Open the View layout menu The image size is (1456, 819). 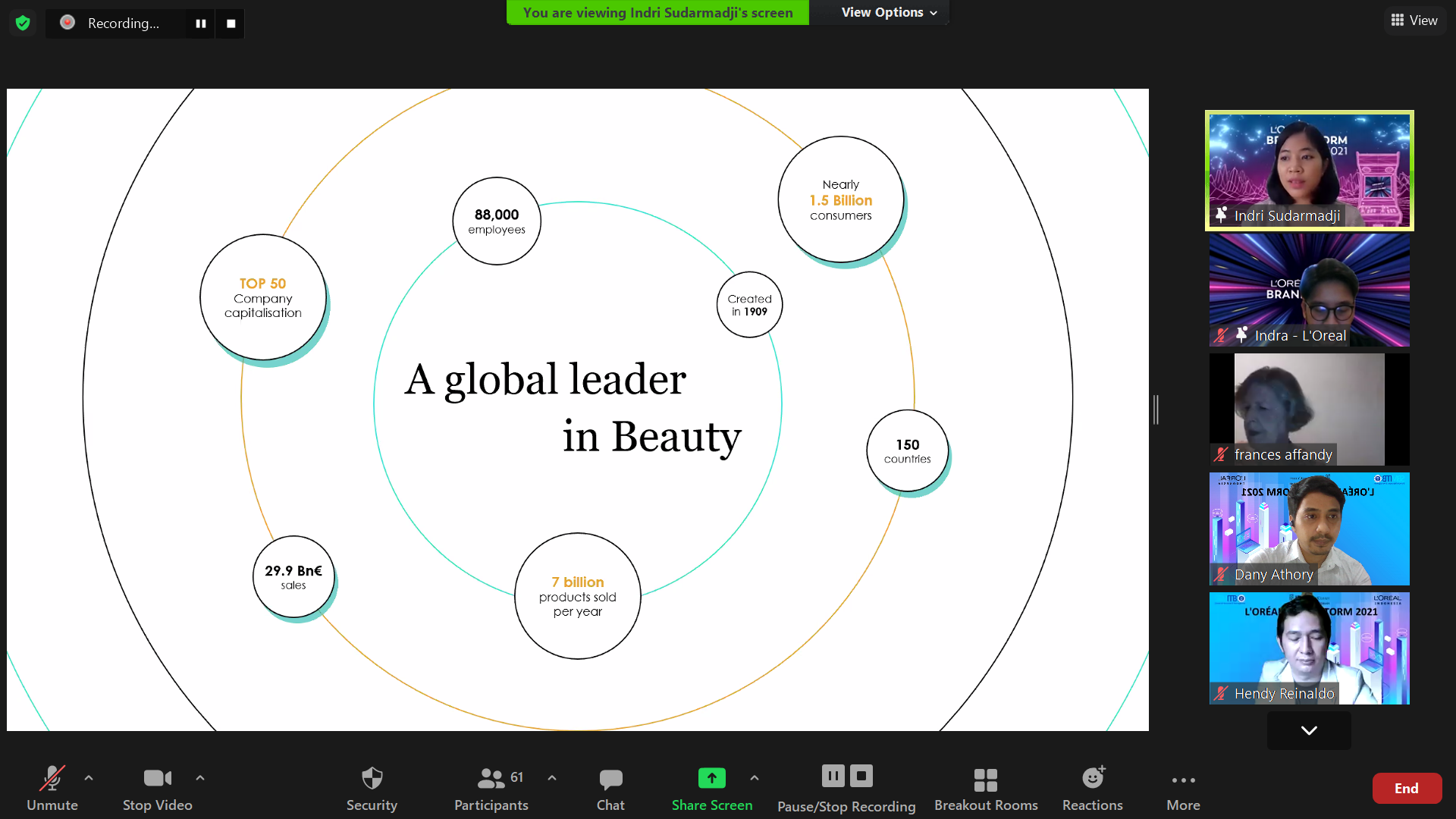pyautogui.click(x=1414, y=20)
